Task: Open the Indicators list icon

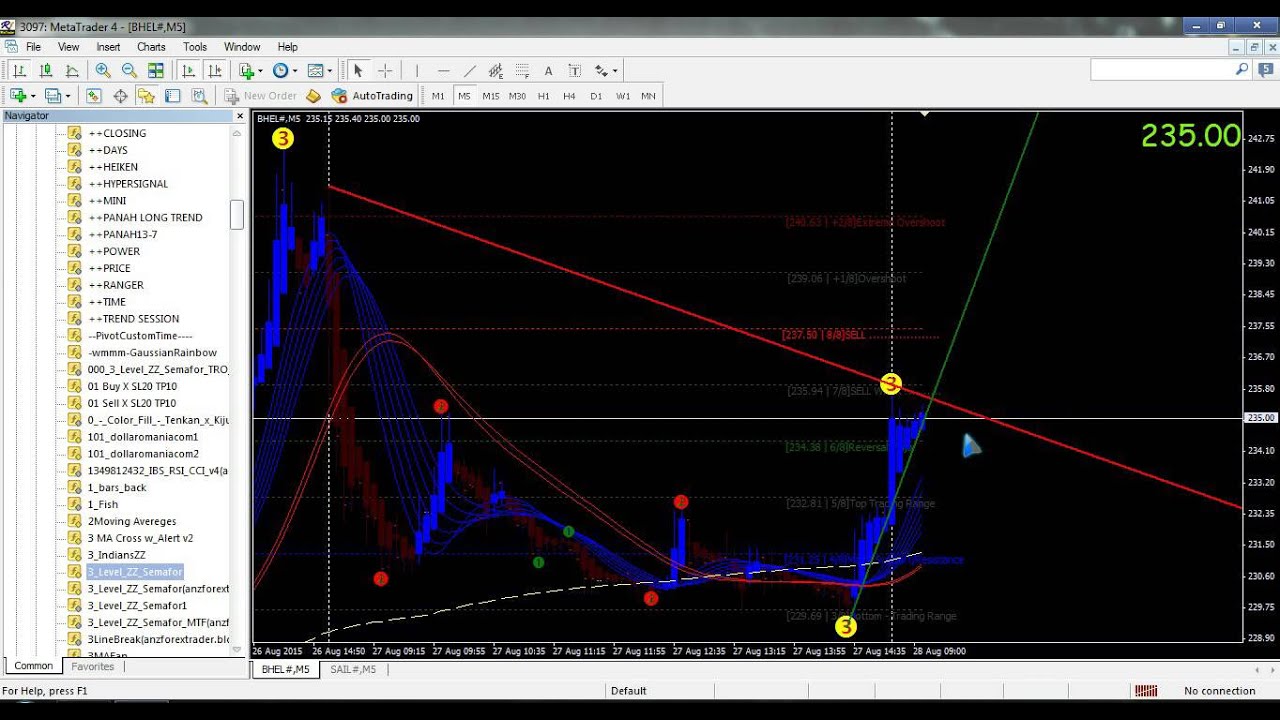Action: click(245, 70)
